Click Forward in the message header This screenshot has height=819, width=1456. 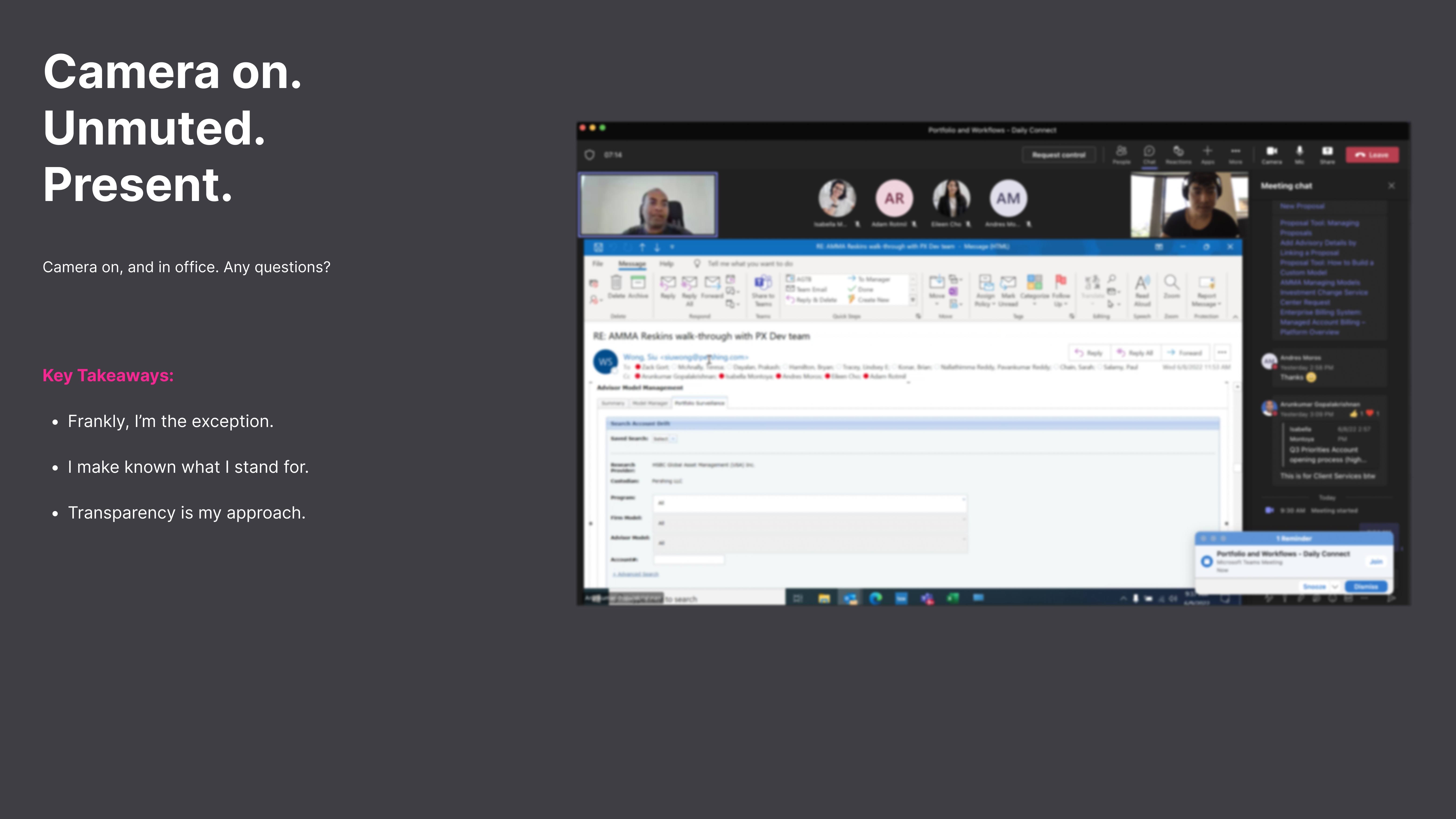[1185, 353]
